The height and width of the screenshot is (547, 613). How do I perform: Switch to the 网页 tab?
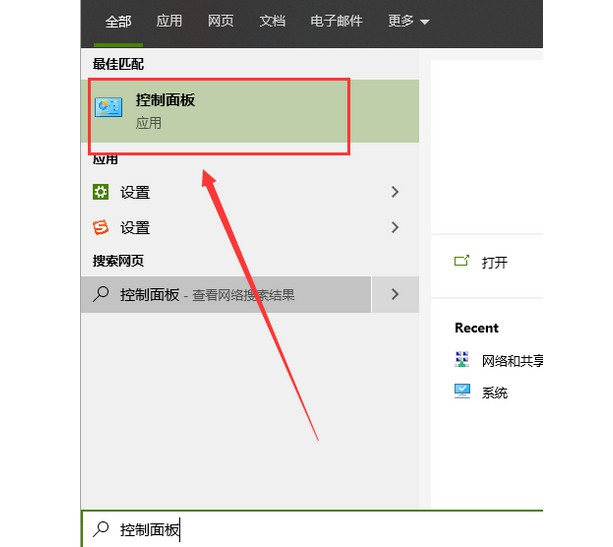point(220,21)
